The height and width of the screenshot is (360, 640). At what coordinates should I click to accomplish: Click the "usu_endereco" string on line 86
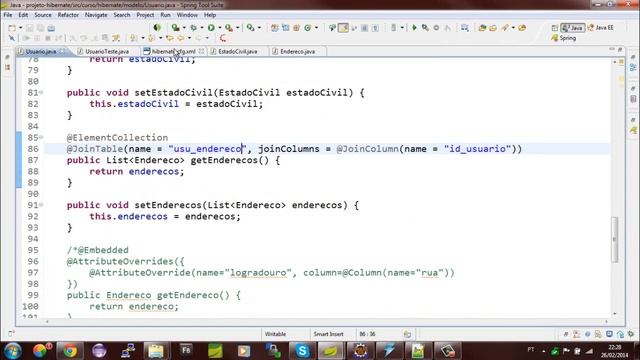[208, 149]
